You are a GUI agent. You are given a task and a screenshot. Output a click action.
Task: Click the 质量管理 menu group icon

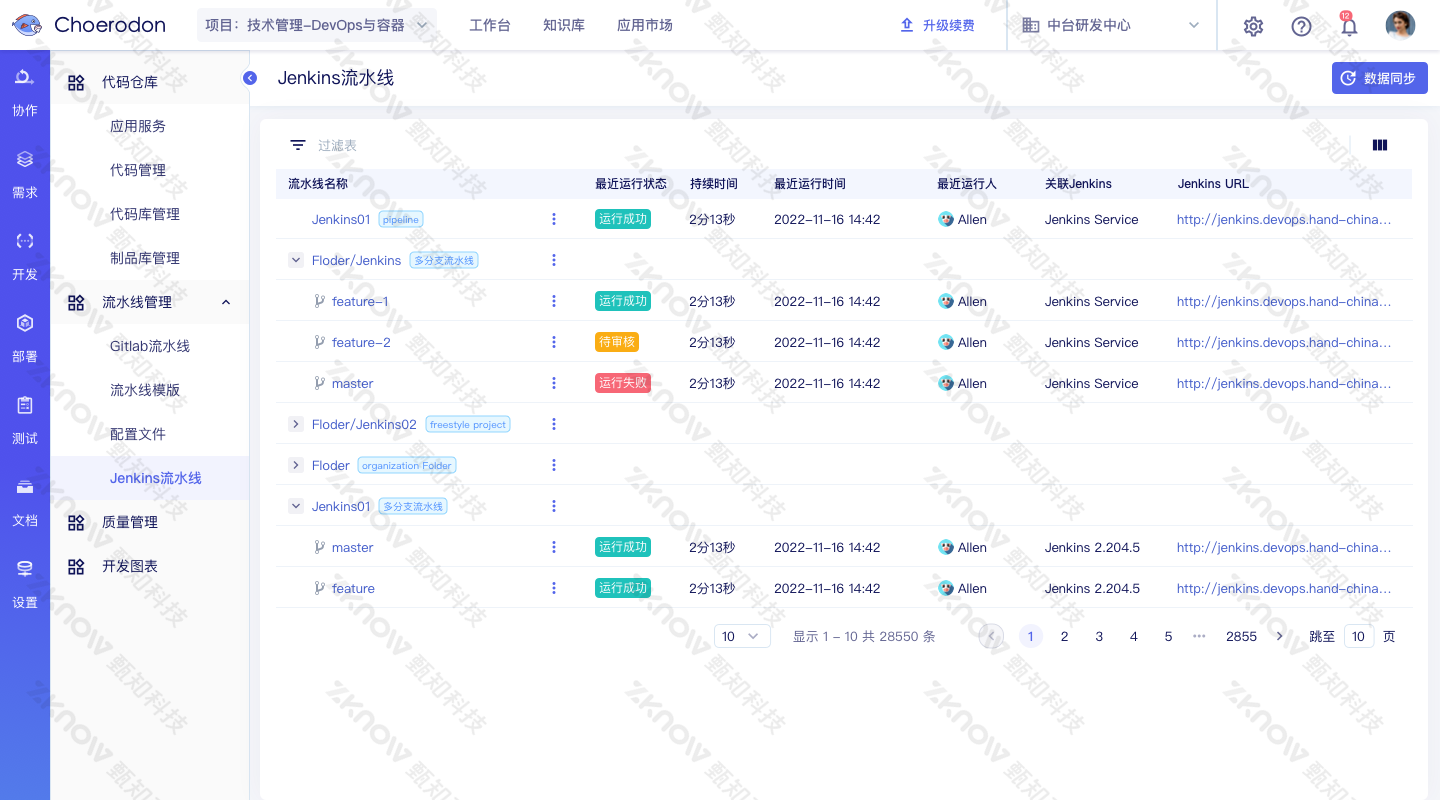(x=76, y=522)
